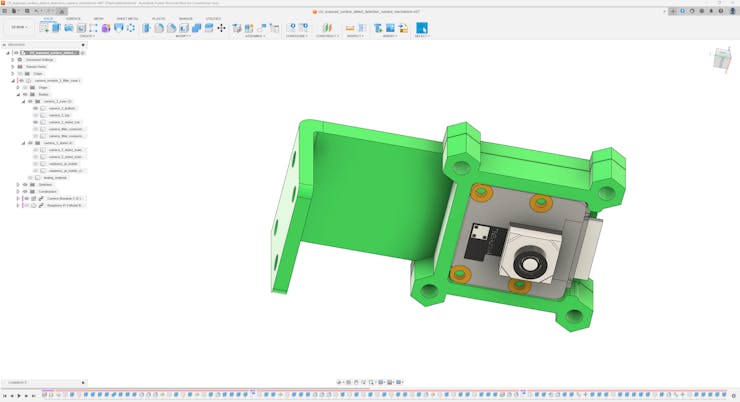740x402 pixels.
Task: Click the Select tool icon
Action: (421, 28)
